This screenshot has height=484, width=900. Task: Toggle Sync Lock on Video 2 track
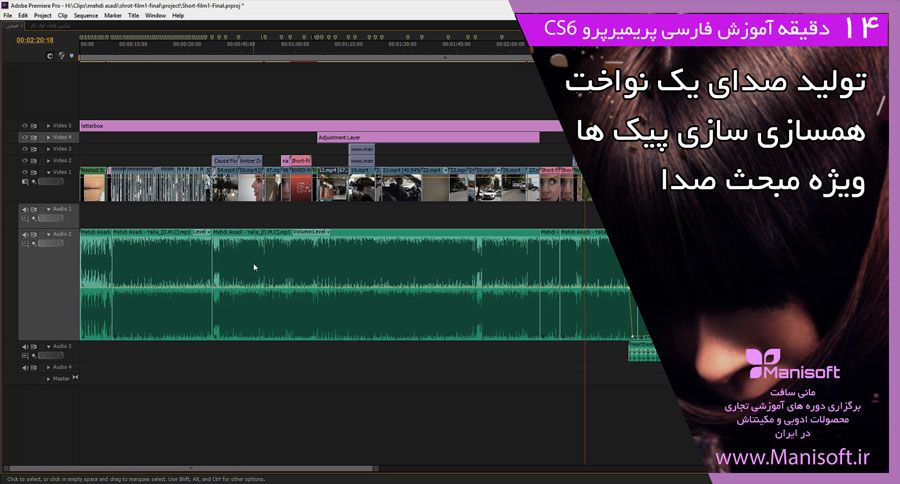coord(34,161)
